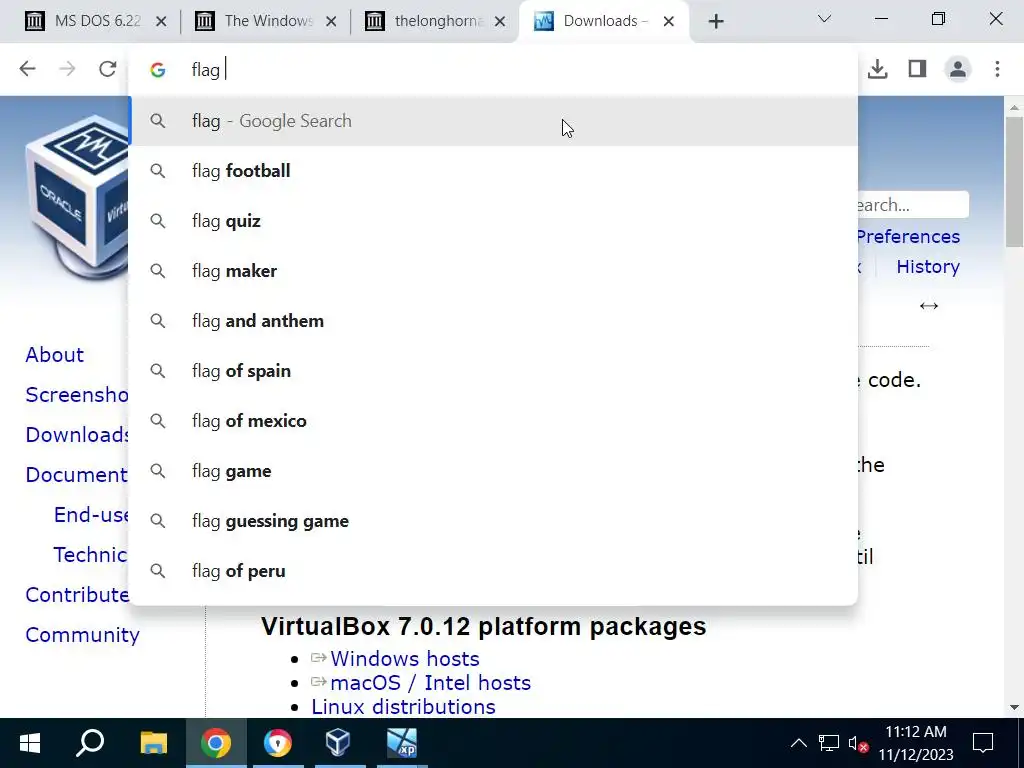Viewport: 1024px width, 768px height.
Task: Click the VirtualBox site search field
Action: pyautogui.click(x=913, y=205)
